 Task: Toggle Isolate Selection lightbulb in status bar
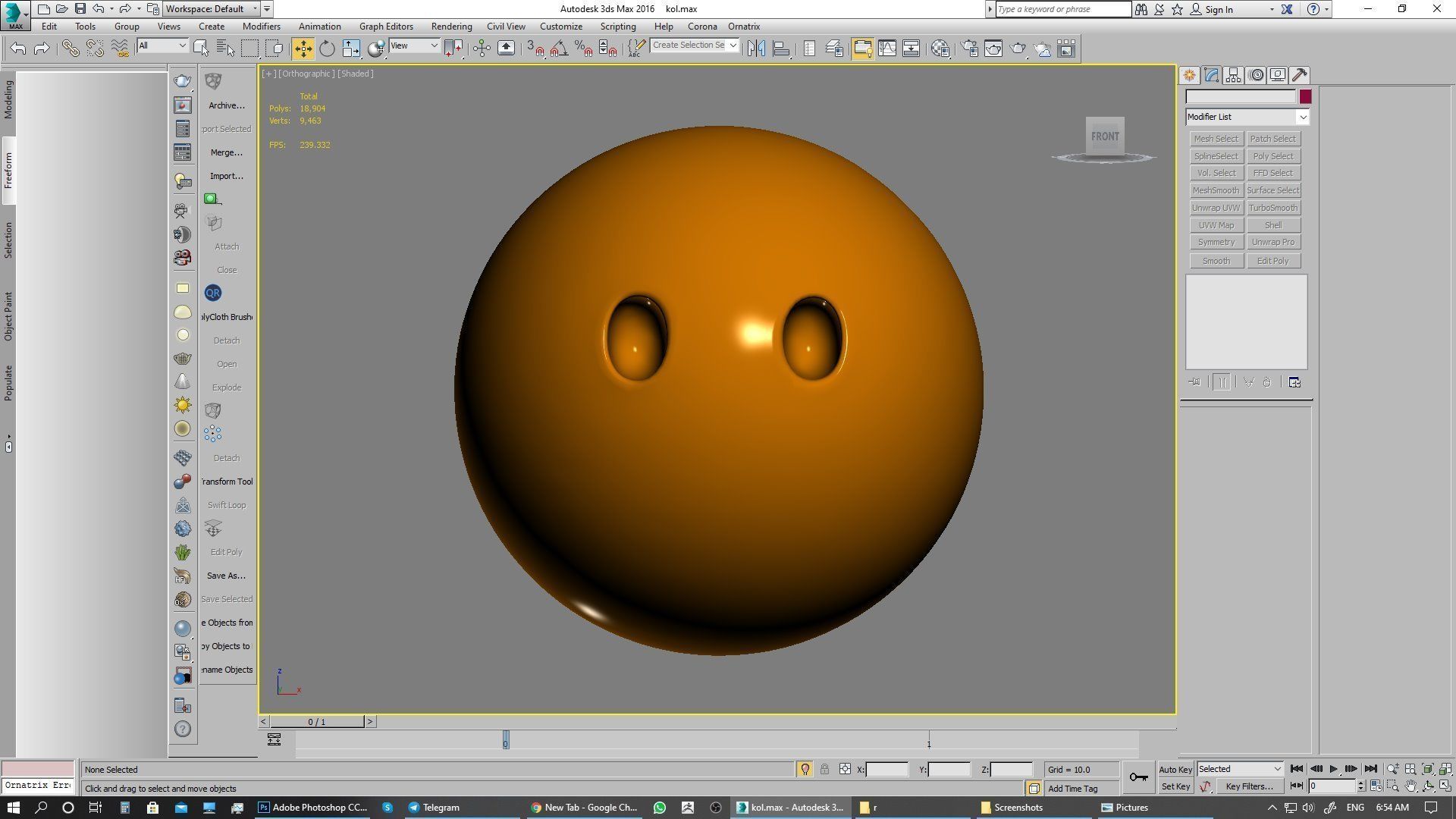point(805,769)
